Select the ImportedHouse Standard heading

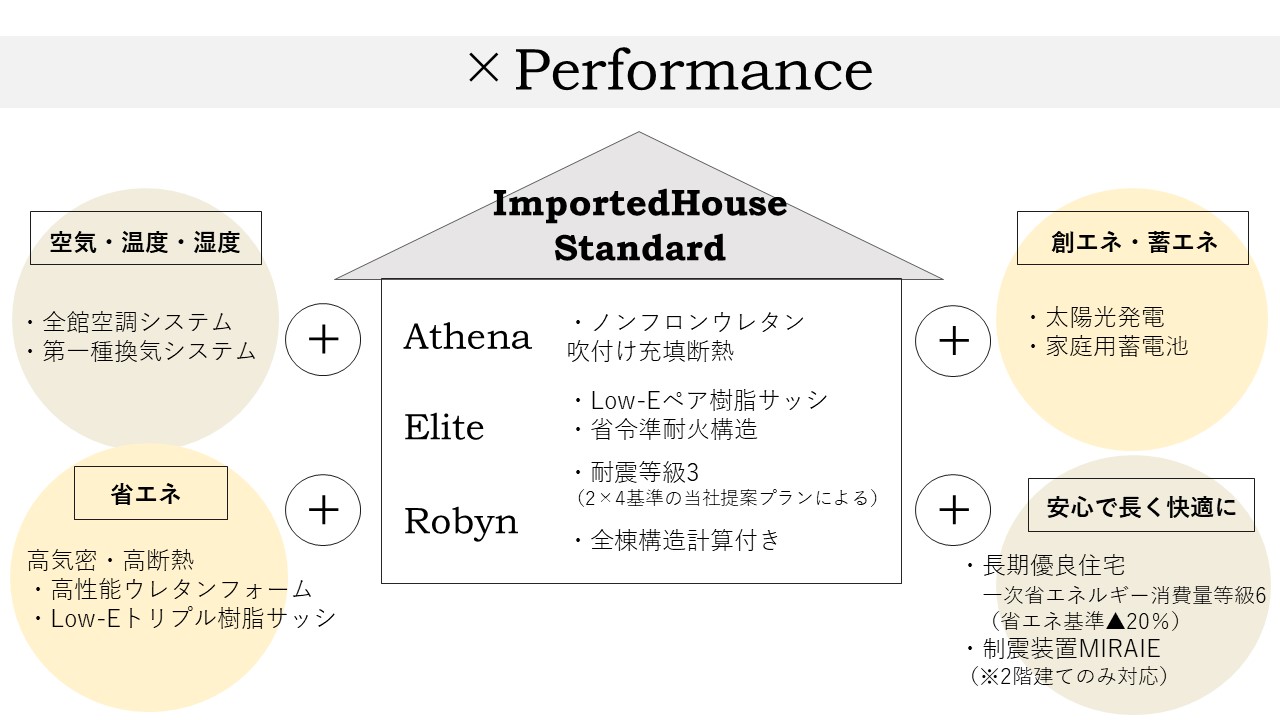(x=639, y=225)
